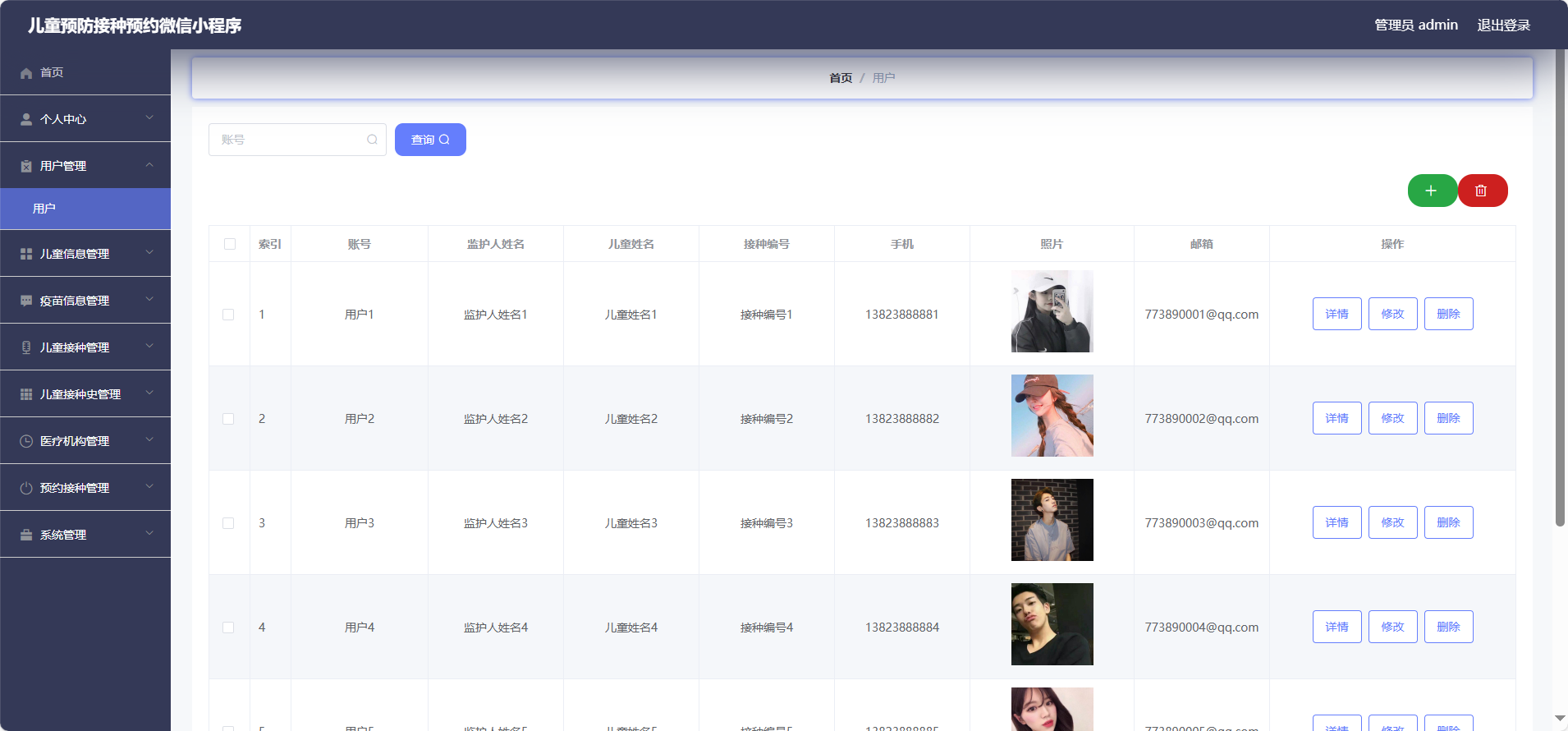Viewport: 1568px width, 731px height.
Task: Open the photo thumbnail of 用户4
Action: (1052, 624)
